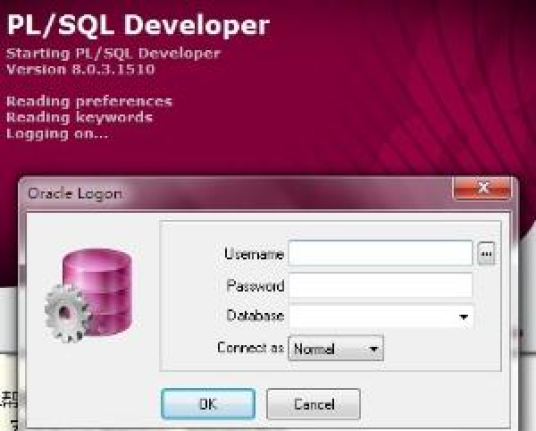The height and width of the screenshot is (431, 536).
Task: Click the Password label
Action: 255,285
